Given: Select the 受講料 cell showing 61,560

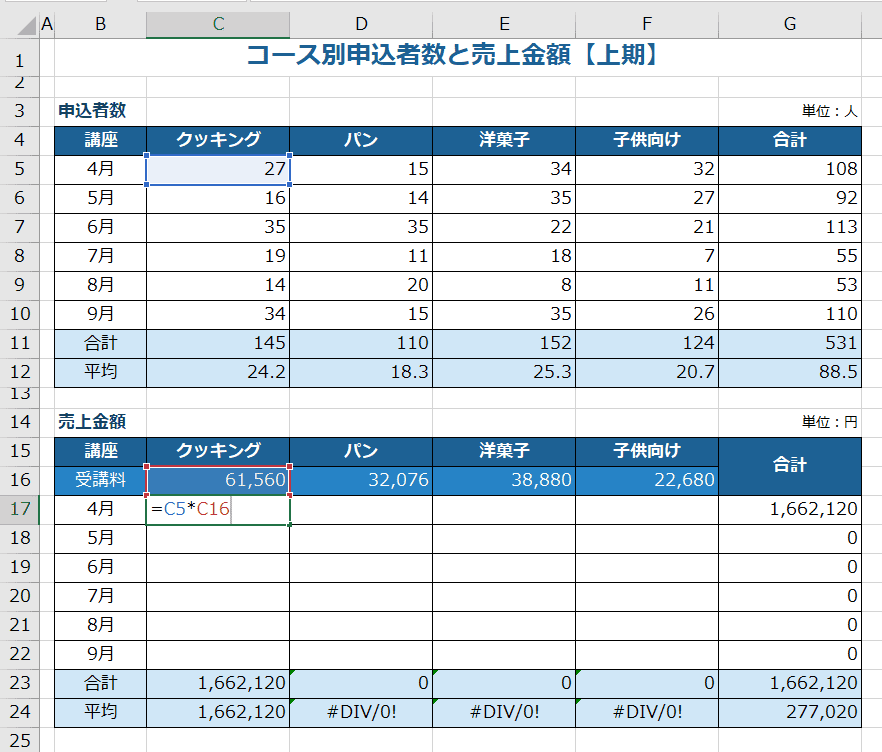Looking at the screenshot, I should 218,480.
